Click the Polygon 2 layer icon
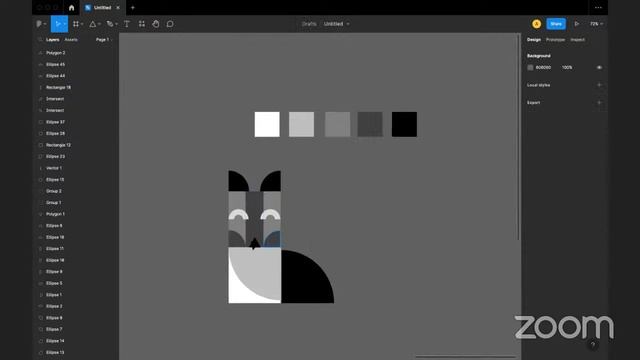 click(40, 53)
